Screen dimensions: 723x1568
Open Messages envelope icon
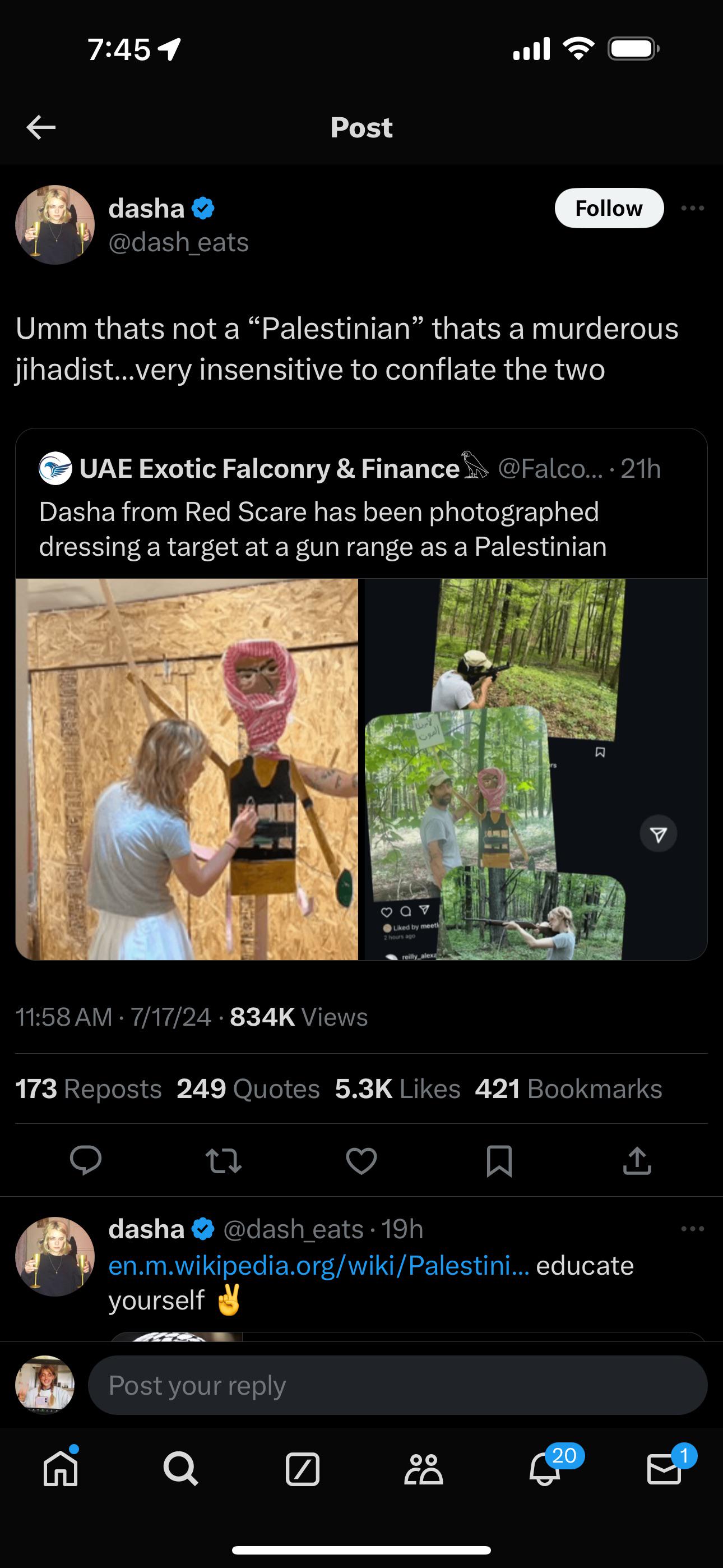[x=664, y=1469]
